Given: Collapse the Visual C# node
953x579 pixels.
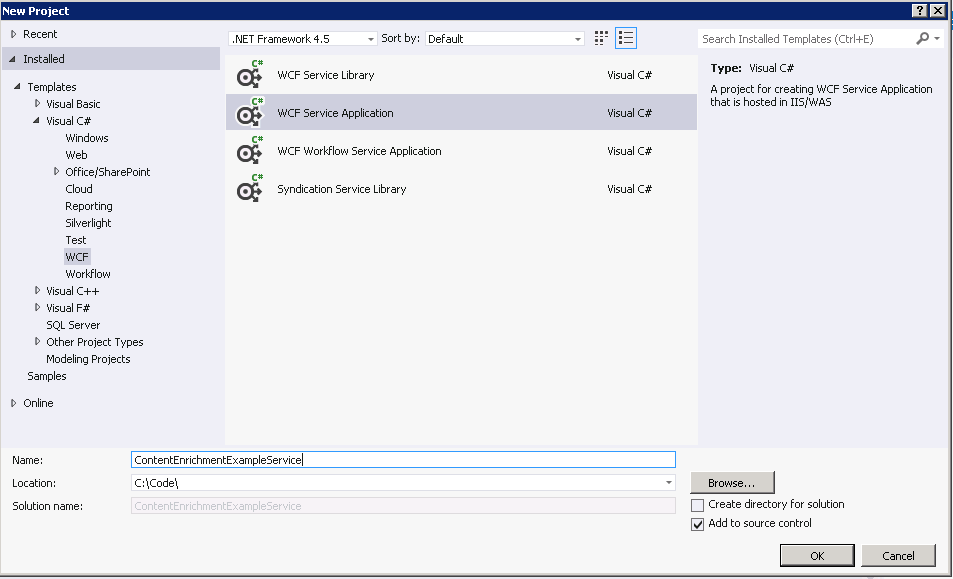Looking at the screenshot, I should [x=36, y=120].
